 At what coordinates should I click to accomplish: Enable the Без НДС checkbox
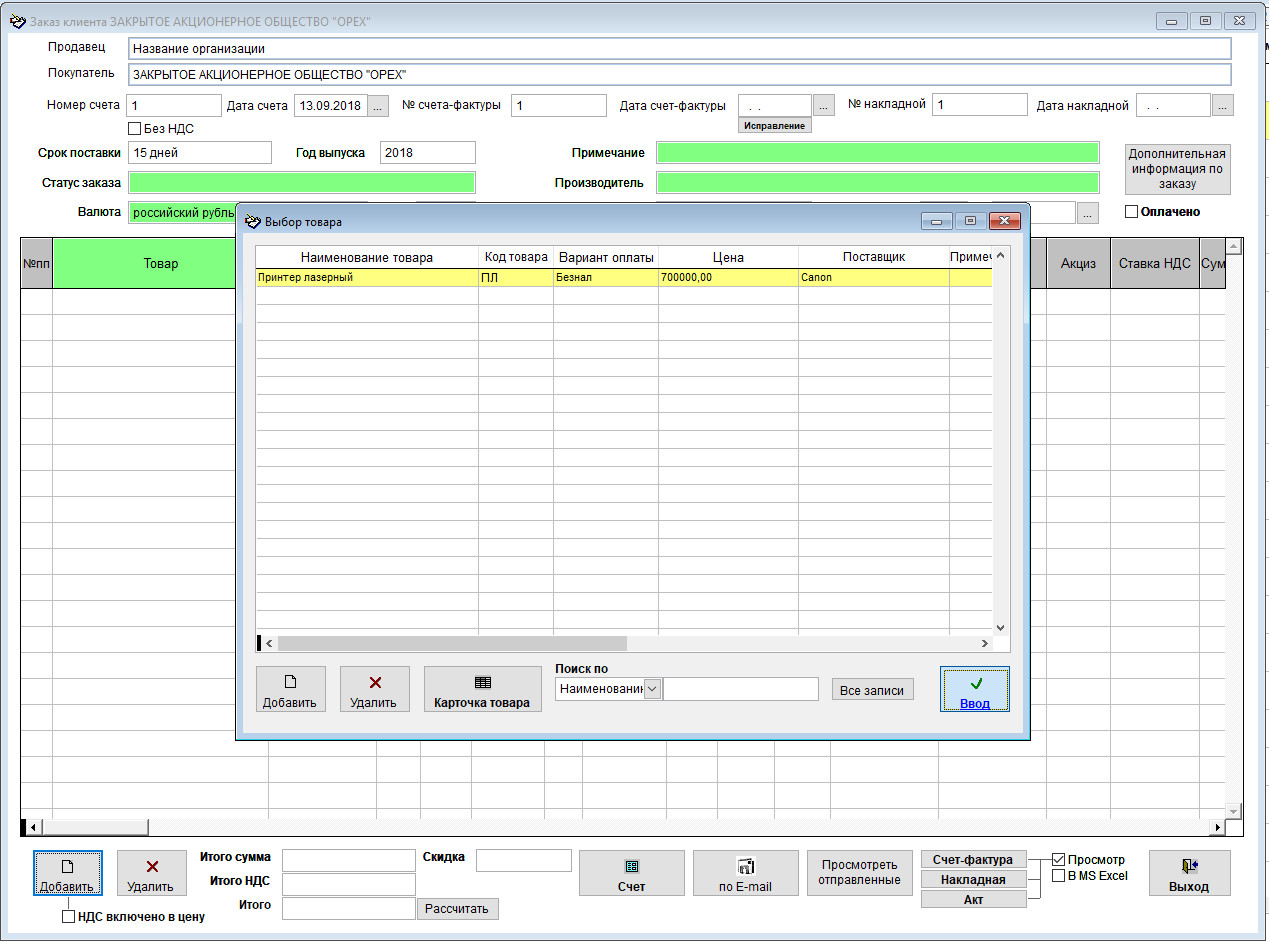[x=135, y=129]
